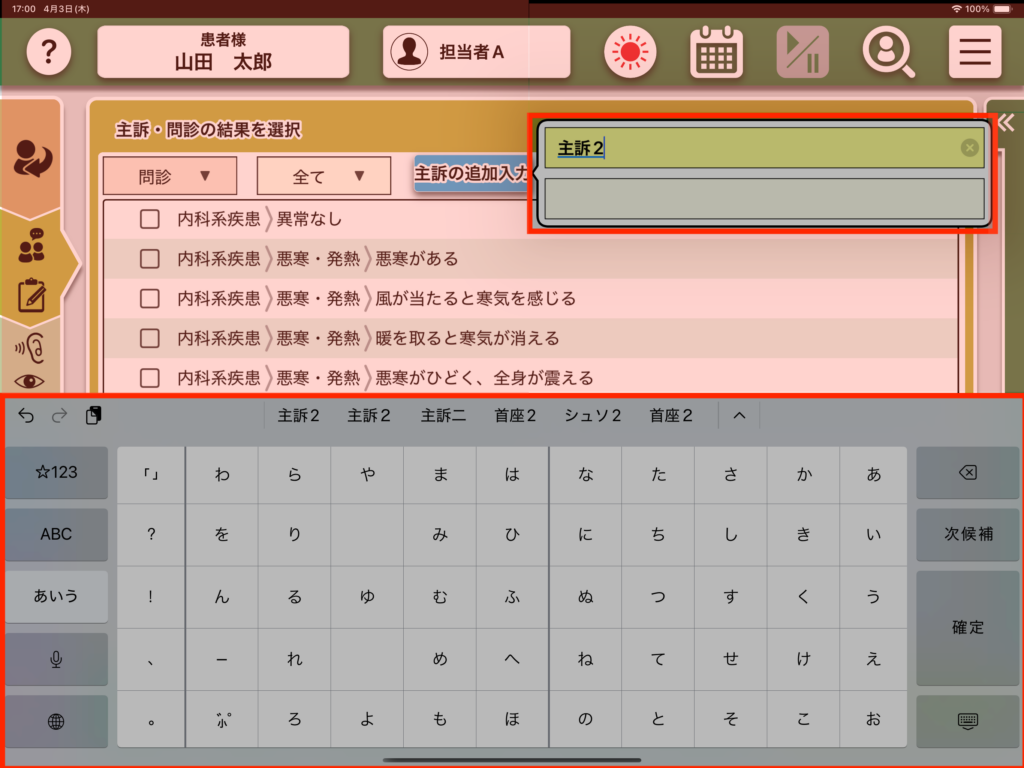The width and height of the screenshot is (1024, 768).
Task: Open the 全て filter dropdown
Action: (323, 176)
